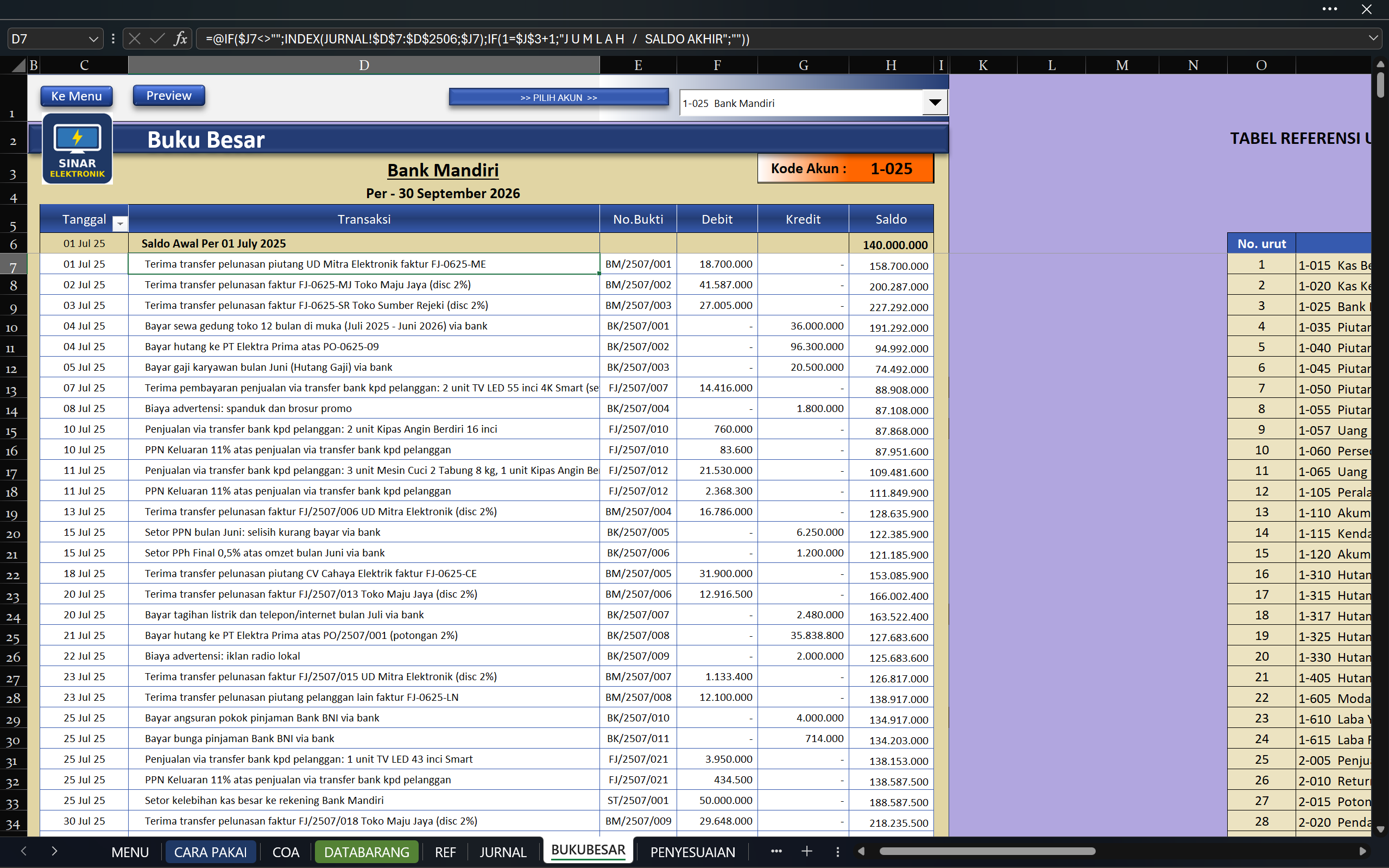Select cell 'Bayar gaji karyawan bulan Juni'

[363, 368]
